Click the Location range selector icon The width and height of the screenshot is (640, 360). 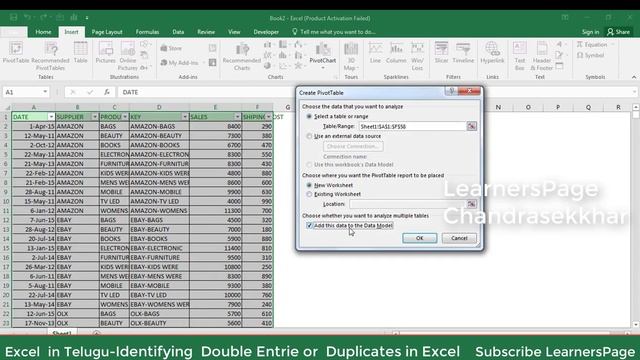[x=471, y=204]
